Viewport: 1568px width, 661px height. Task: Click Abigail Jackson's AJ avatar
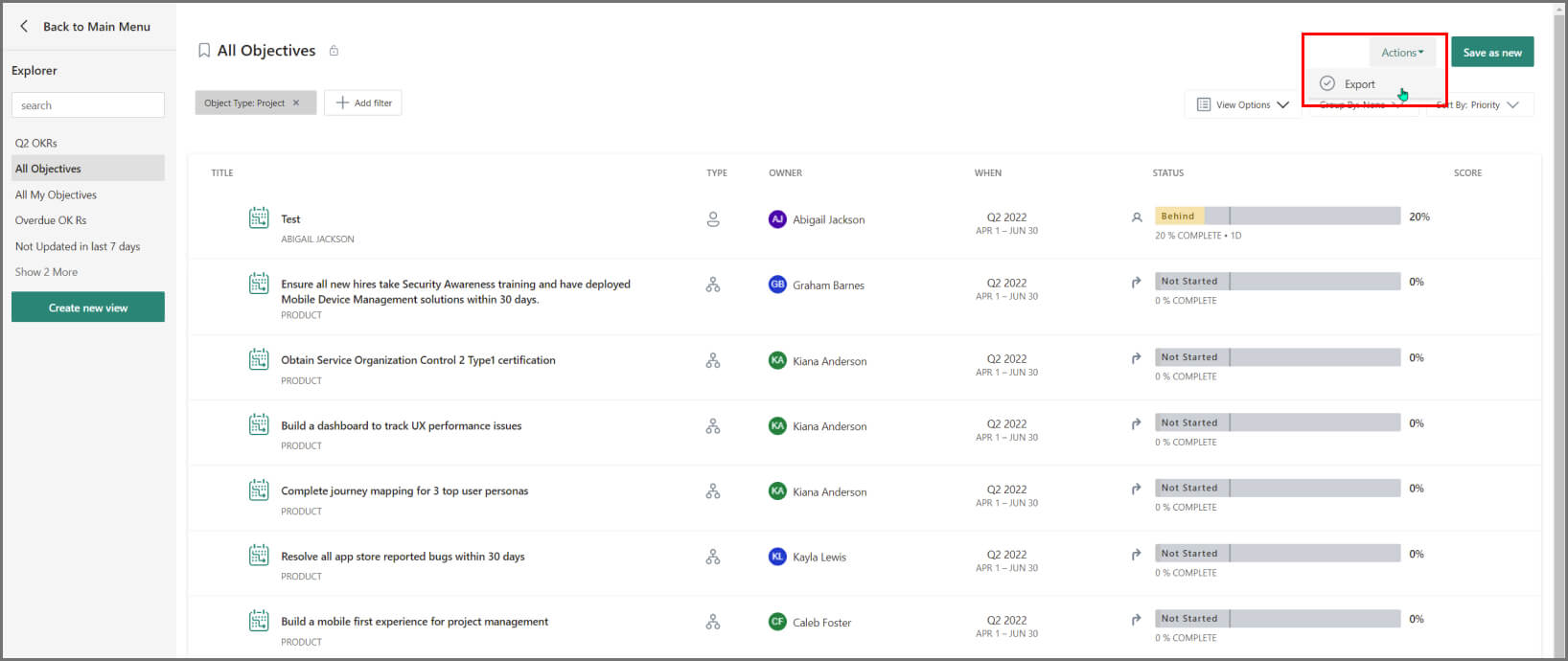coord(777,219)
